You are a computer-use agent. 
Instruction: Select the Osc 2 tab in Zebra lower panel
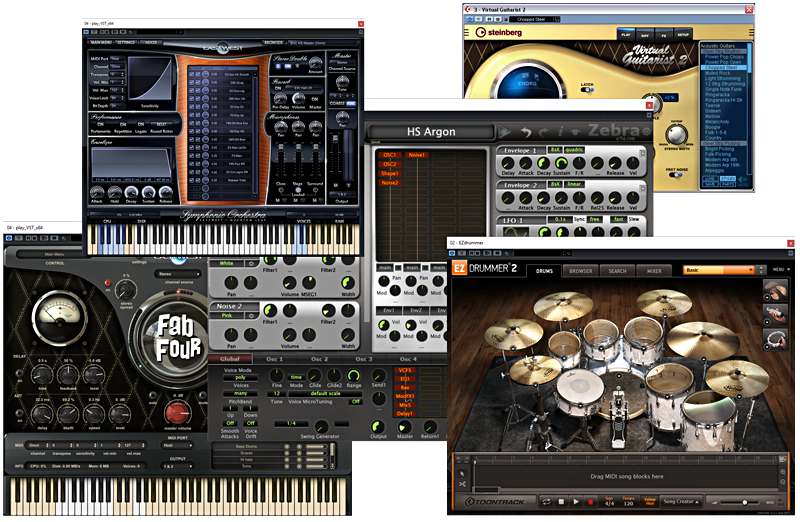[319, 359]
